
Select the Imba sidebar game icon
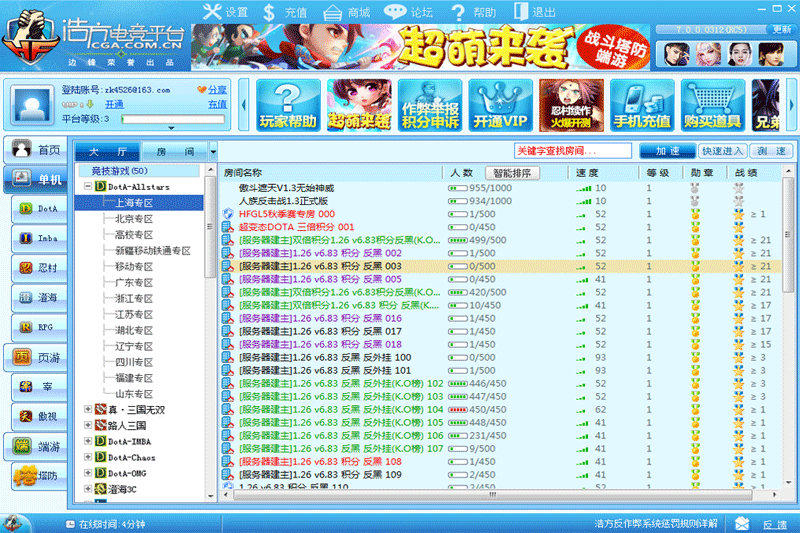38,238
